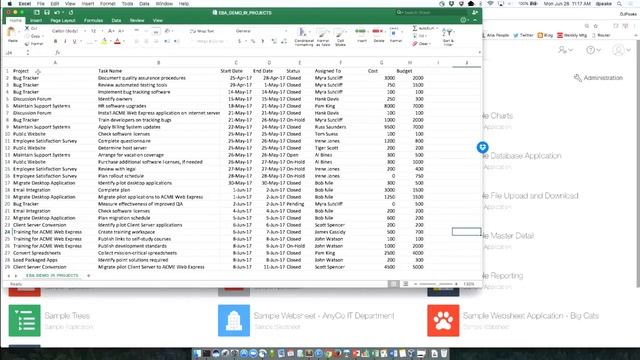Open Conditional Formatting
Viewport: 640px width, 360px height.
coord(304,36)
